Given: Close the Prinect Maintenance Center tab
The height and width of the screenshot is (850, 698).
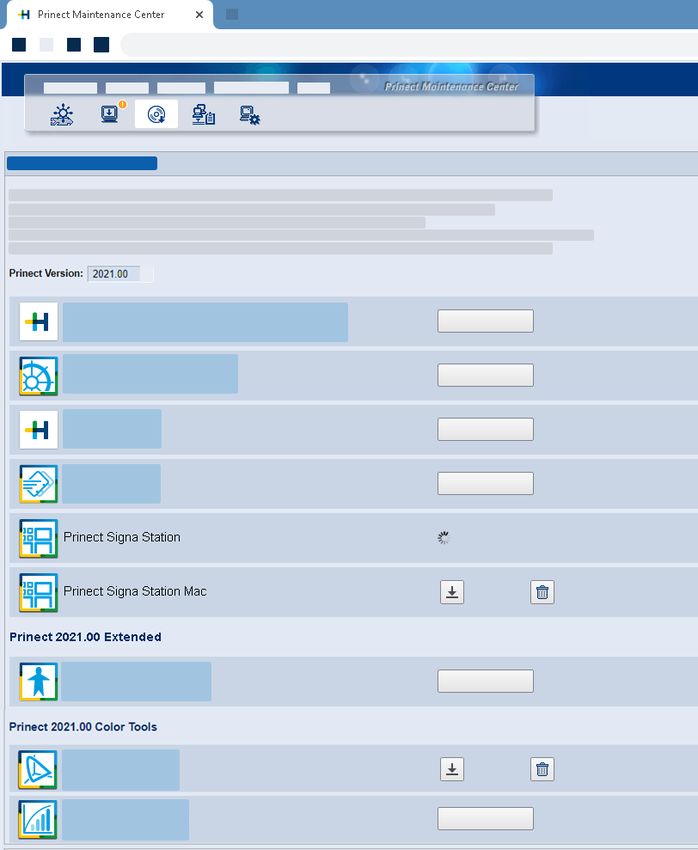Looking at the screenshot, I should click(x=199, y=15).
